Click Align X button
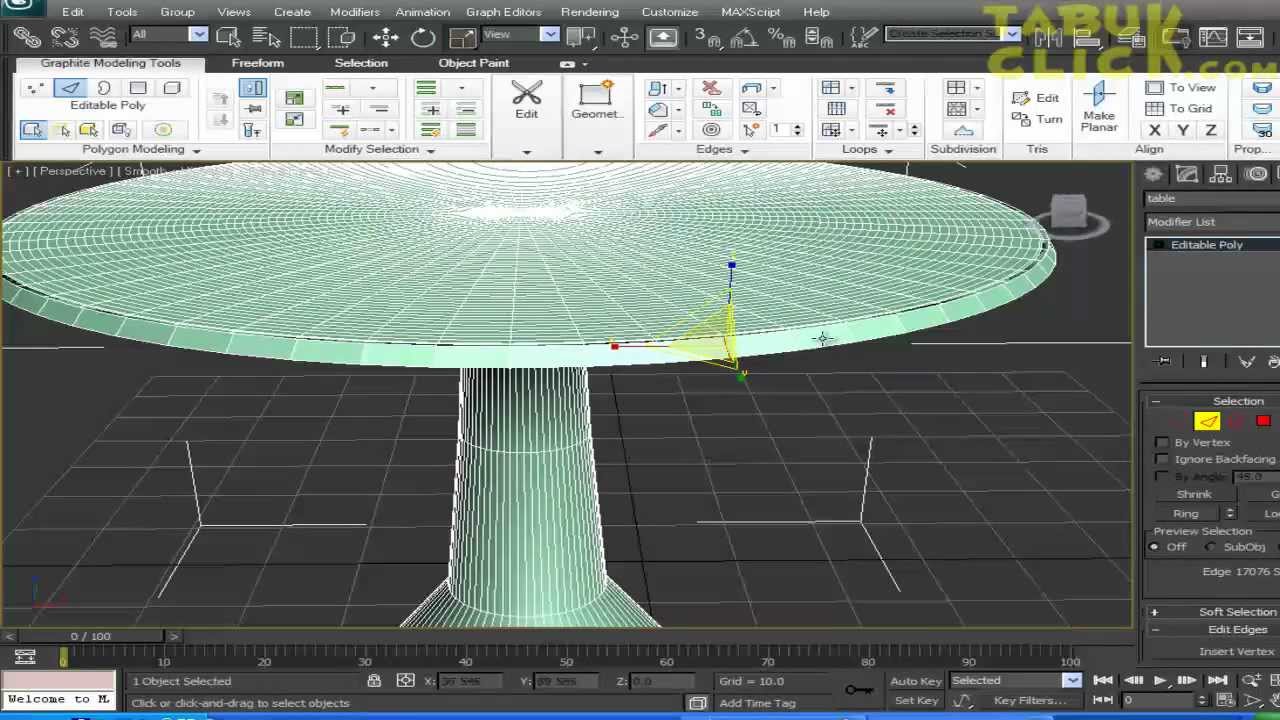1280x720 pixels. [x=1155, y=130]
